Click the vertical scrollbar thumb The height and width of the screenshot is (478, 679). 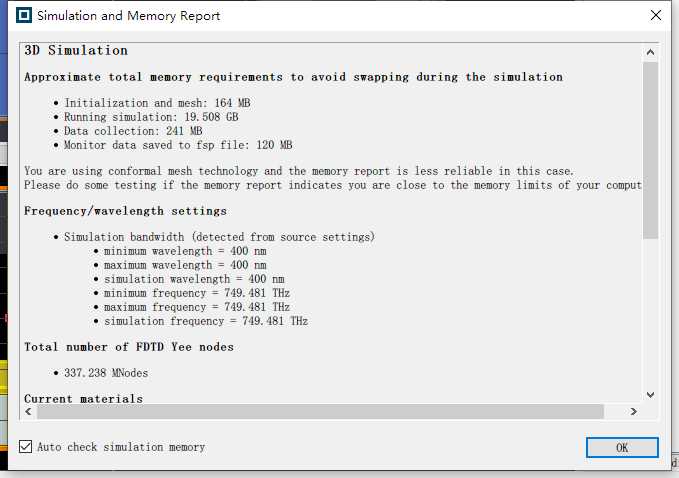tap(650, 150)
